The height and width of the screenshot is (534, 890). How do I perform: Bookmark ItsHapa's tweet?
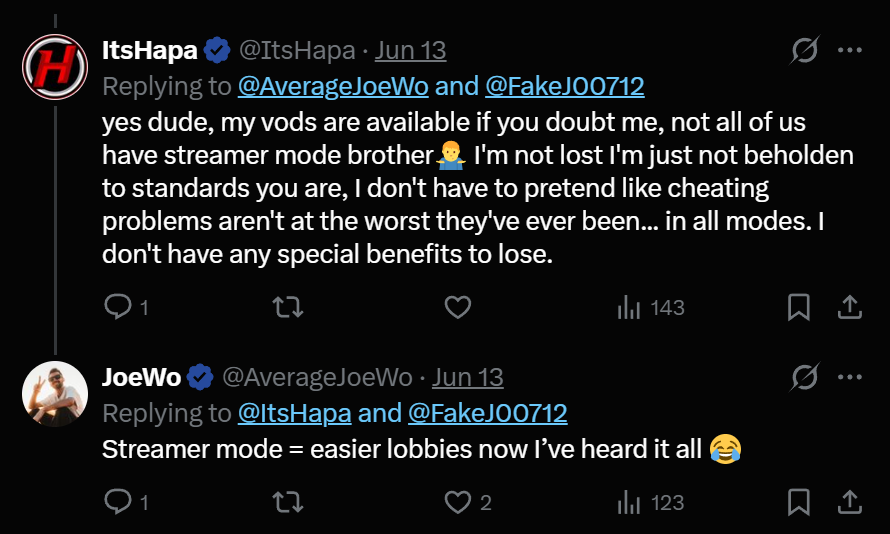pyautogui.click(x=799, y=308)
